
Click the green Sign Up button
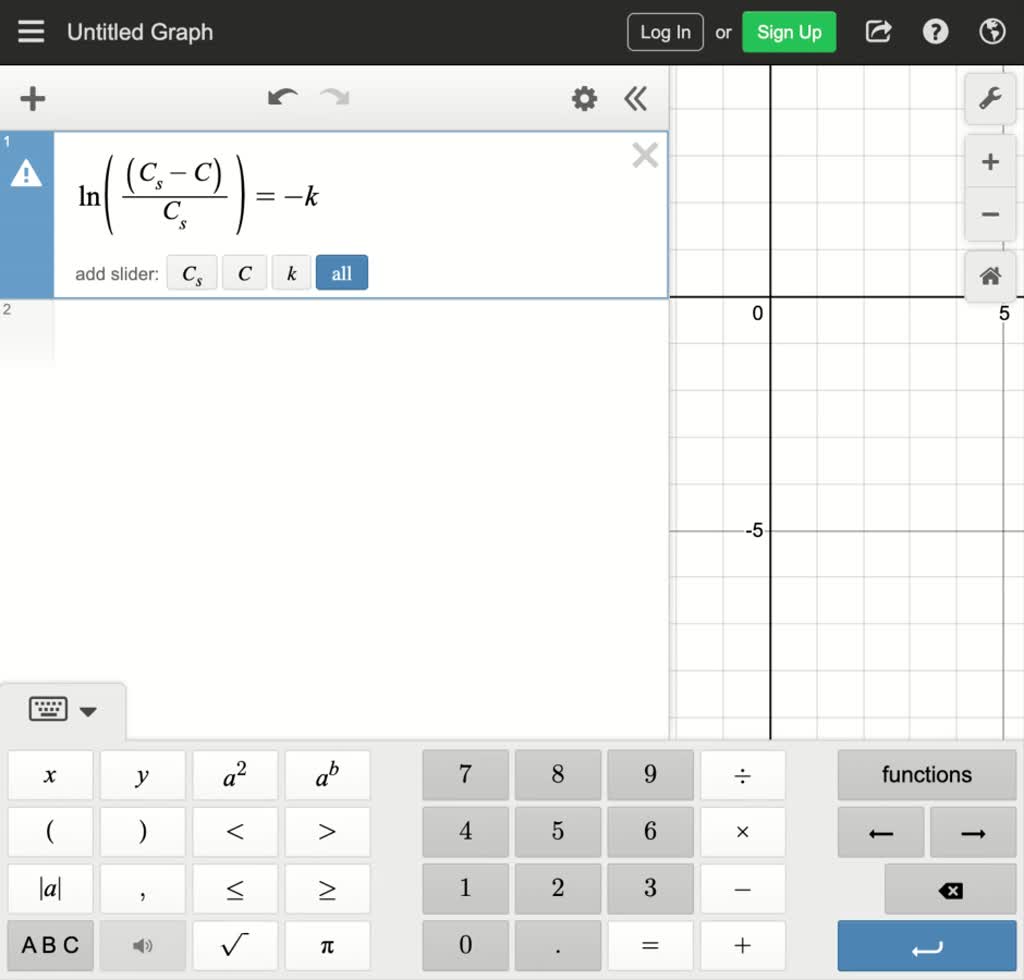789,32
